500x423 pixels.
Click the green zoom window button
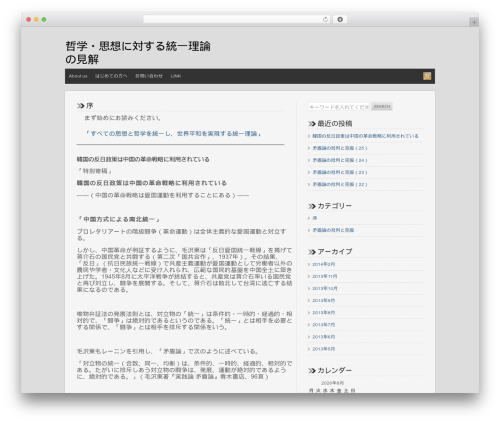(44, 19)
